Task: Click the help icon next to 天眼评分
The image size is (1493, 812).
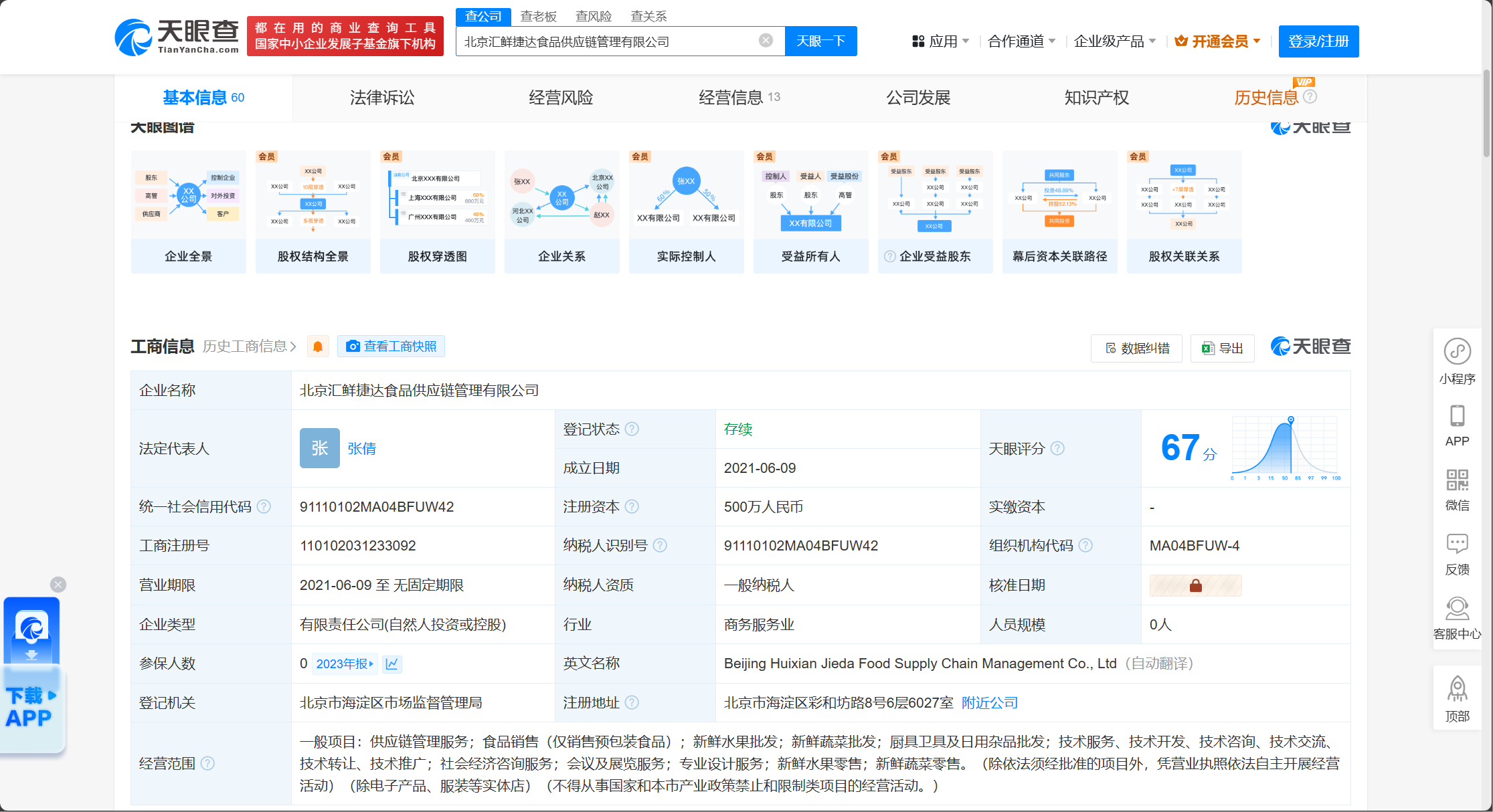Action: 1057,448
